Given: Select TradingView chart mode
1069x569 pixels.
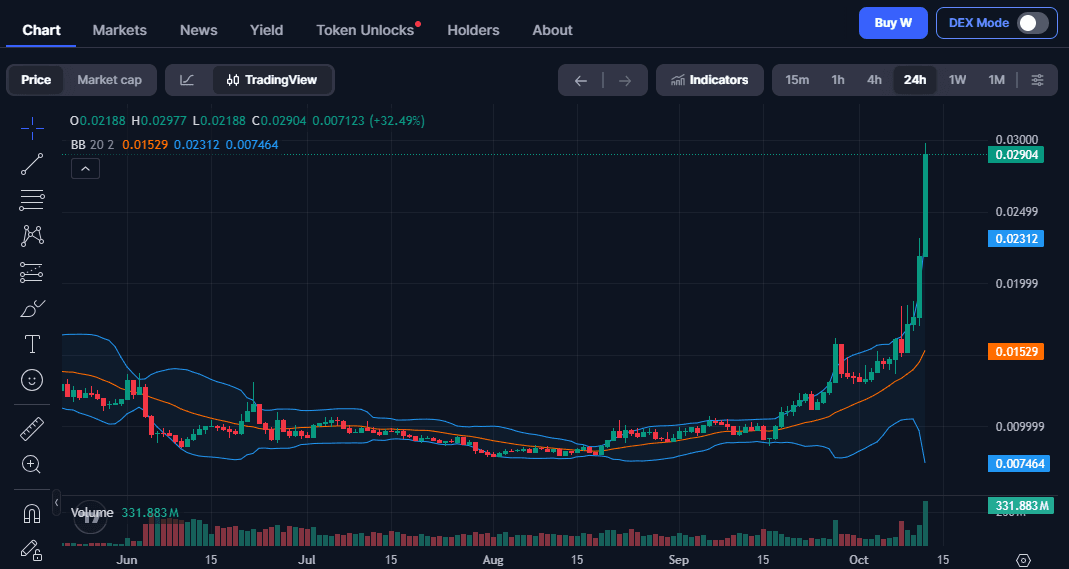Looking at the screenshot, I should [x=272, y=80].
